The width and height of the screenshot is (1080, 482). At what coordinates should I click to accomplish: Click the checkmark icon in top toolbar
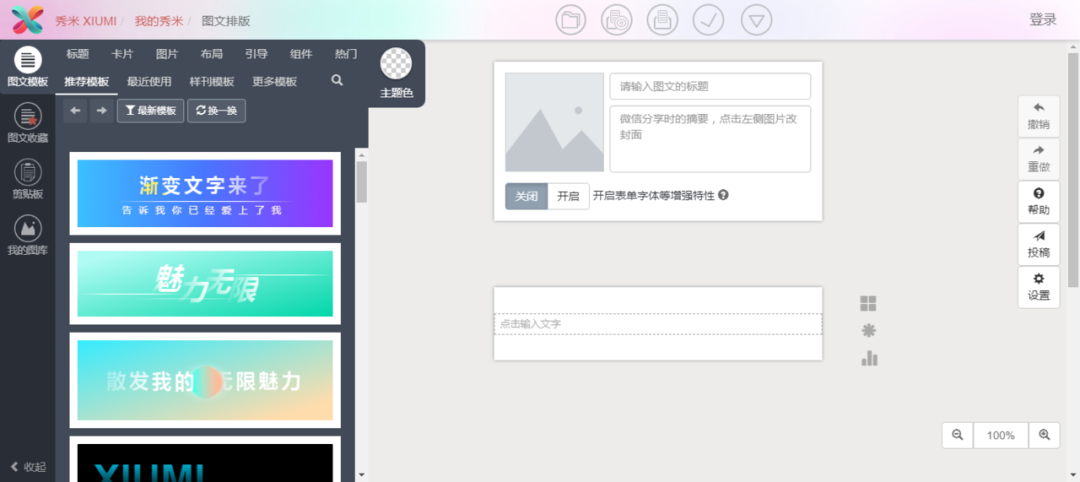point(708,20)
